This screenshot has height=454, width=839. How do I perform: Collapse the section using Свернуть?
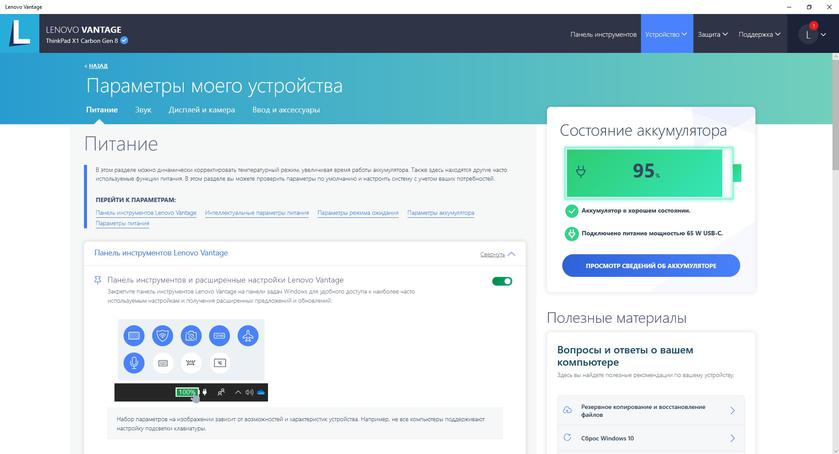coord(498,254)
